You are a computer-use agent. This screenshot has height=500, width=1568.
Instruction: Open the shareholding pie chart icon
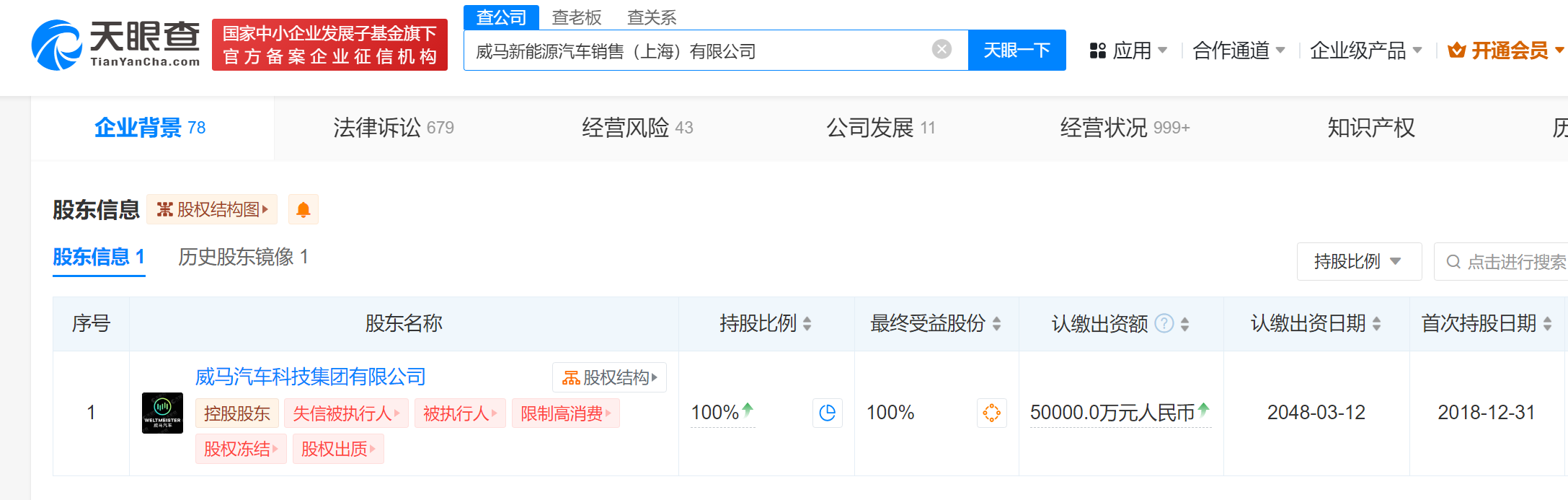pyautogui.click(x=828, y=413)
